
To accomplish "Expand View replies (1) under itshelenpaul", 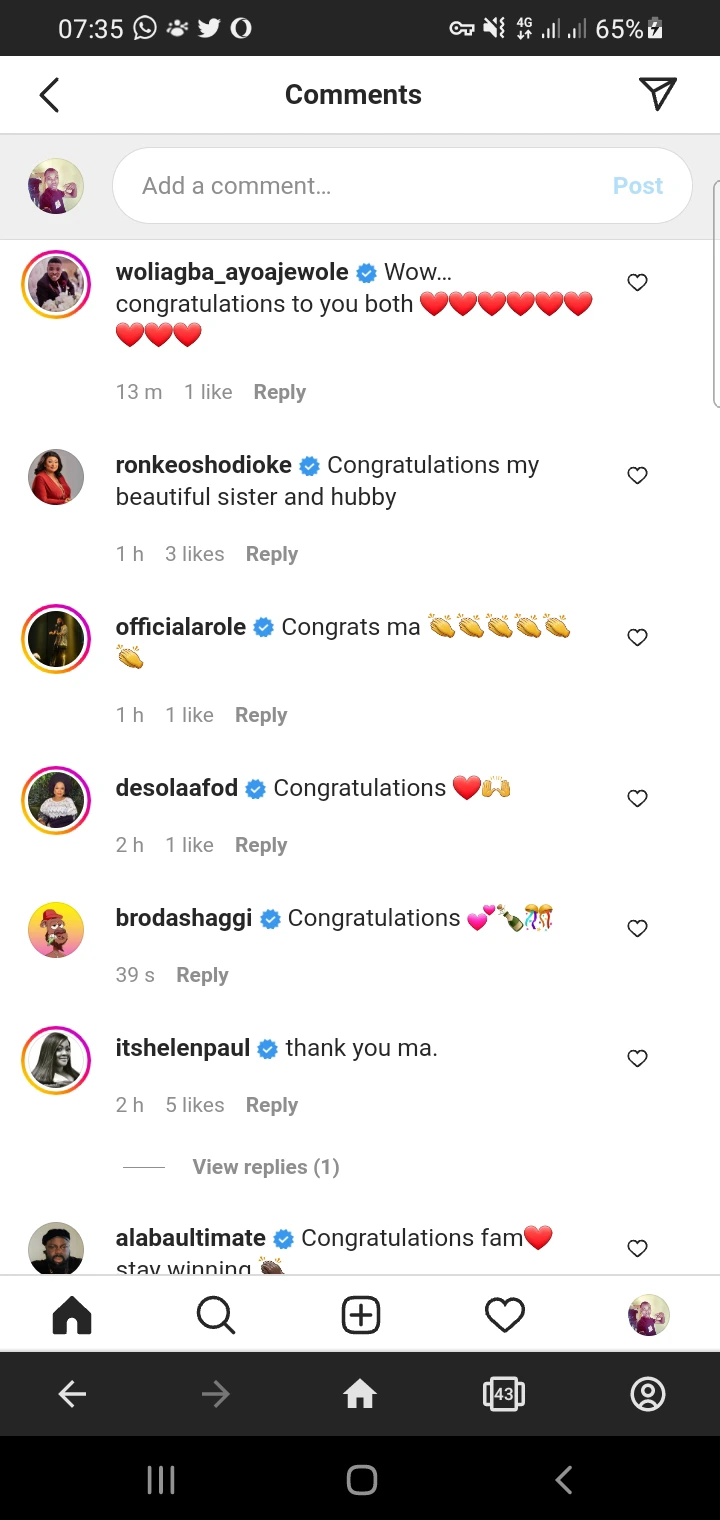I will point(265,1167).
